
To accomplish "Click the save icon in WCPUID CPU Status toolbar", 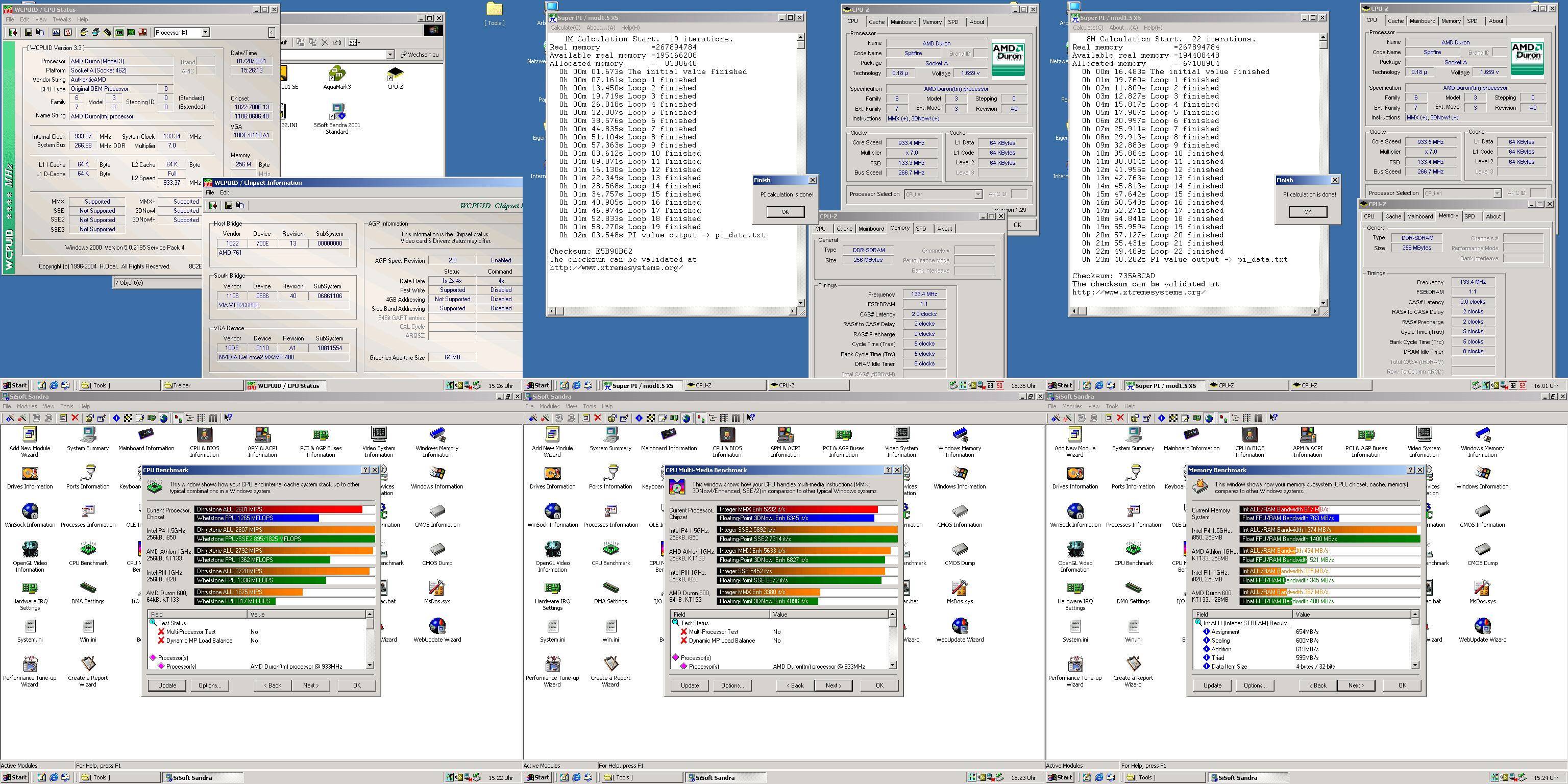I will tap(29, 32).
